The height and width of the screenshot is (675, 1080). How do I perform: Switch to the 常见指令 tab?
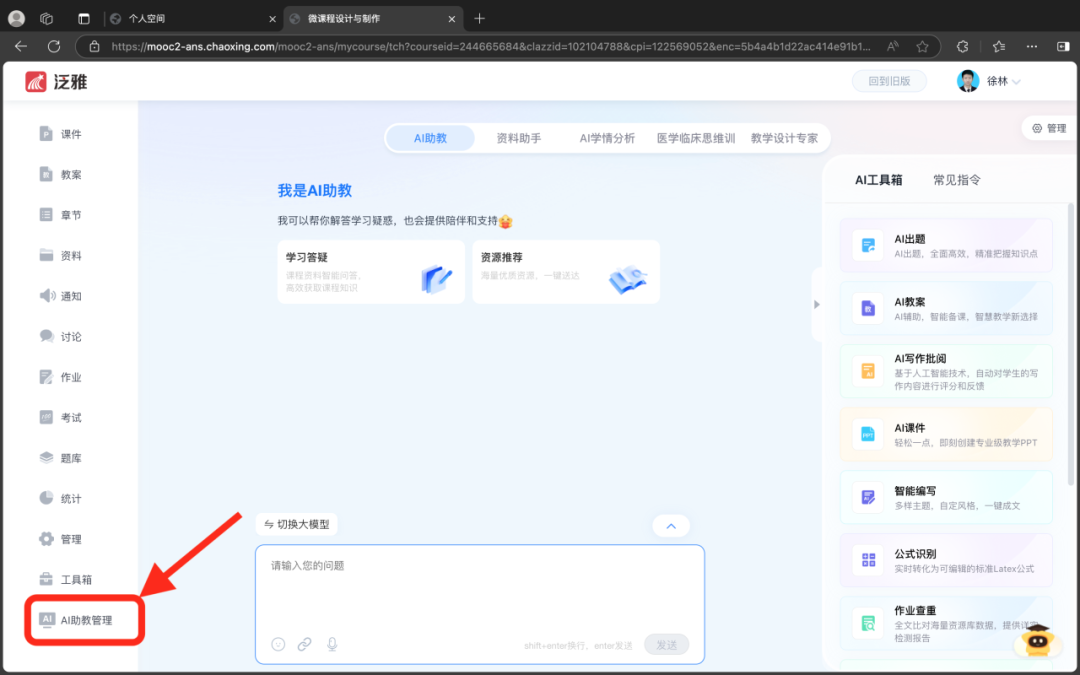957,180
